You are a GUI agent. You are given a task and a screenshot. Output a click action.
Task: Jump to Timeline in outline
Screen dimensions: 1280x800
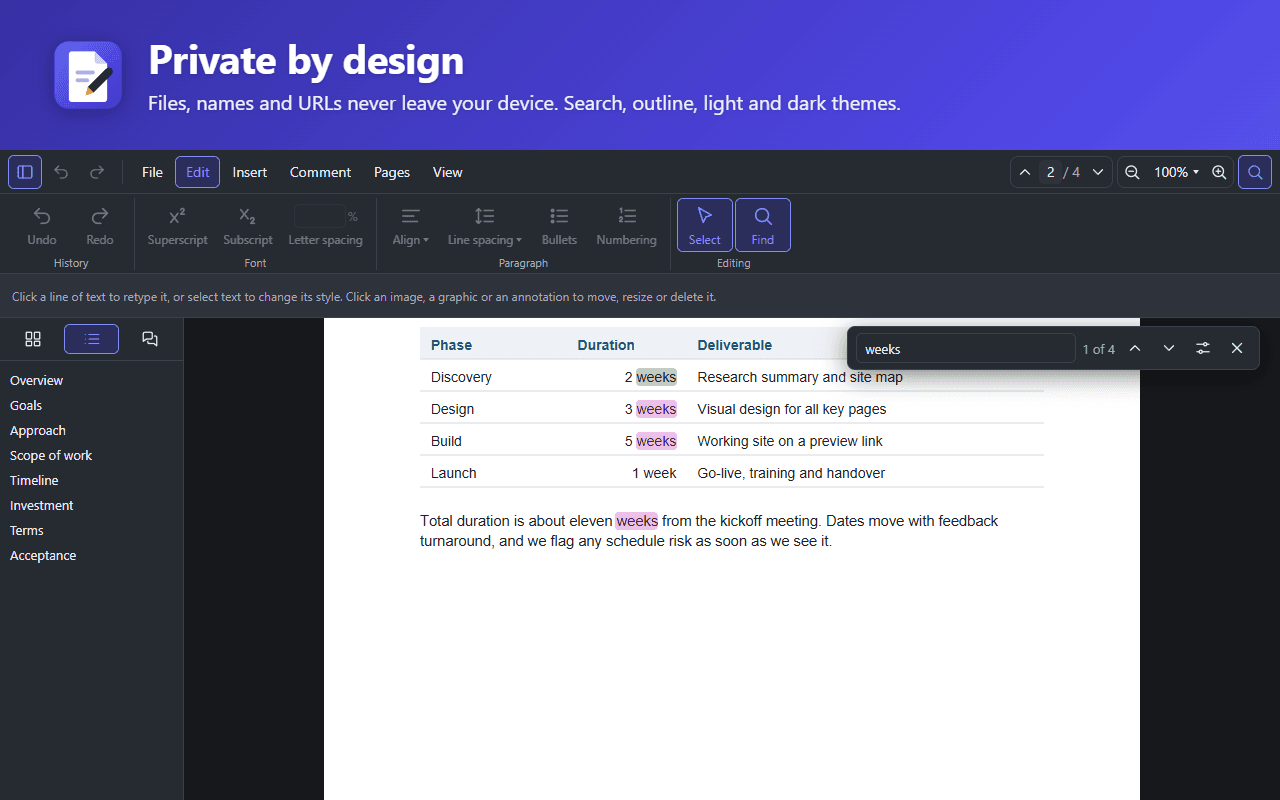[x=34, y=480]
